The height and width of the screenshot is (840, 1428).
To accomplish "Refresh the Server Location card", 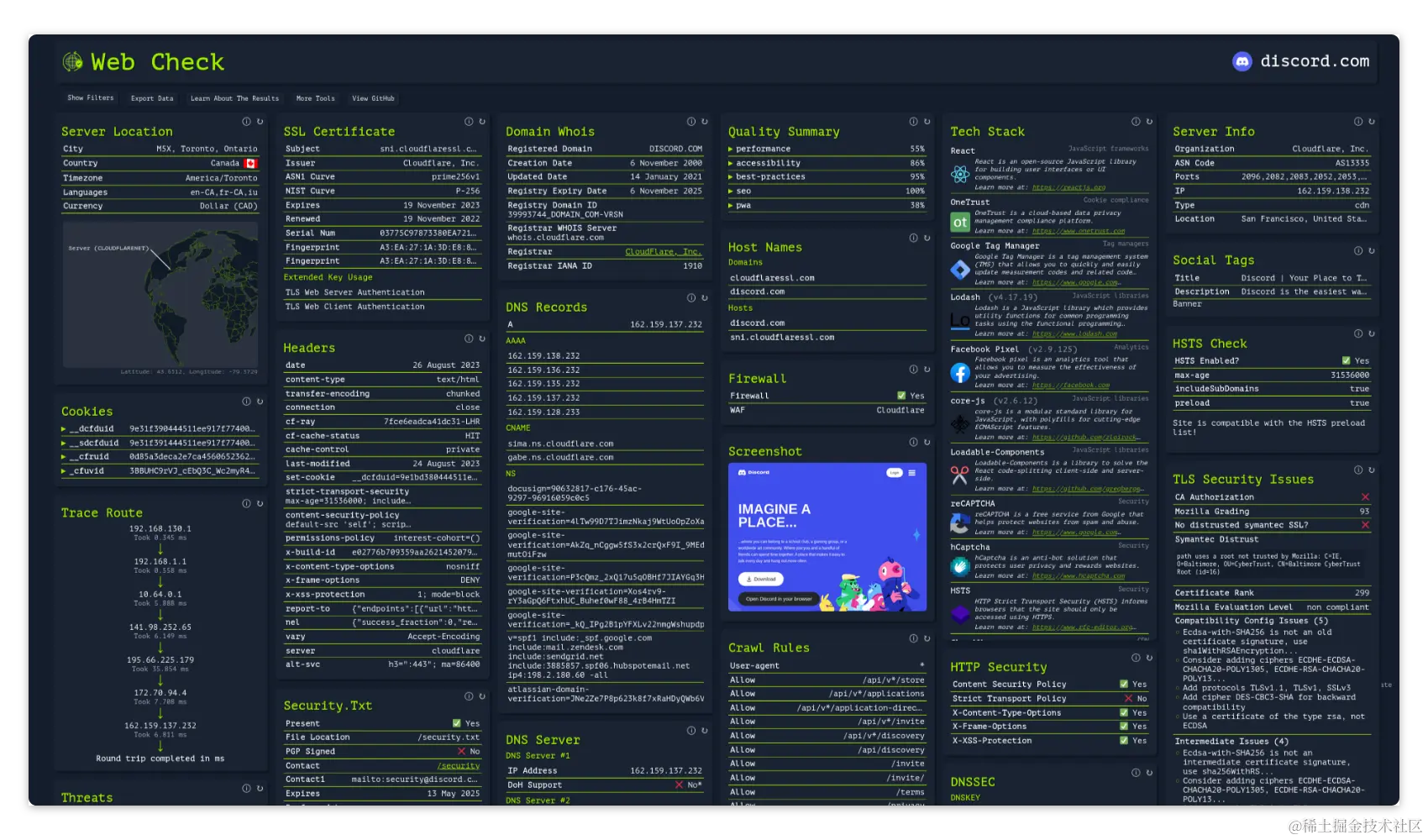I will coord(260,122).
